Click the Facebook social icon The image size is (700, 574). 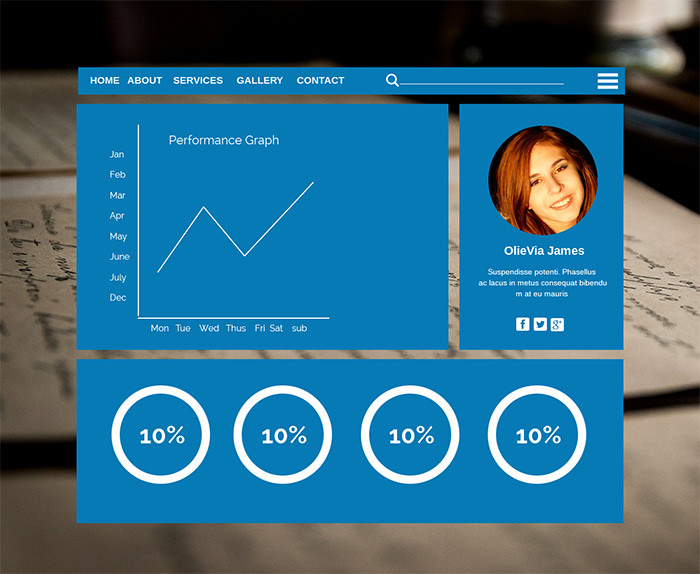point(522,324)
